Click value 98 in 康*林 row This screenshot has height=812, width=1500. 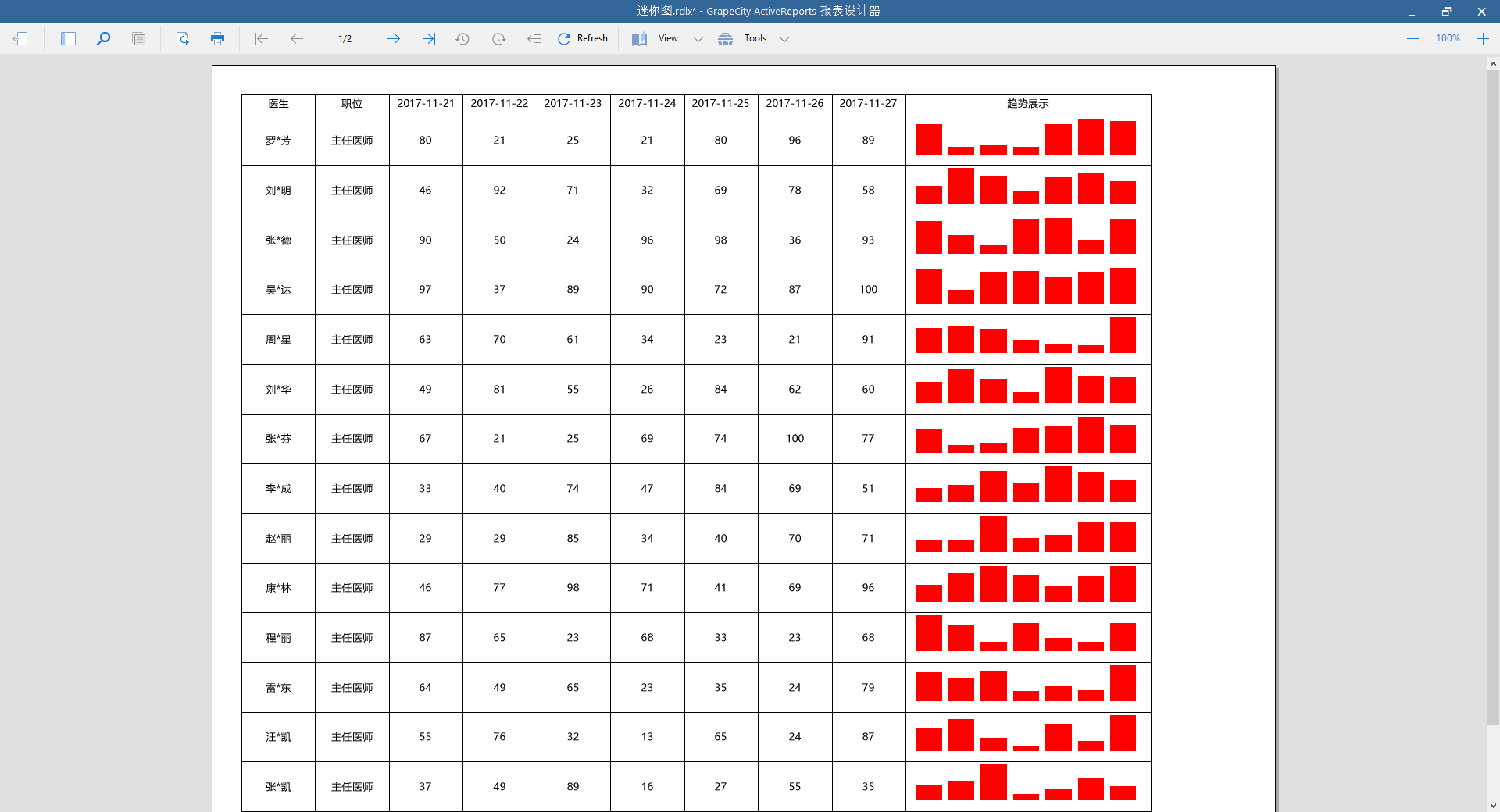[573, 588]
